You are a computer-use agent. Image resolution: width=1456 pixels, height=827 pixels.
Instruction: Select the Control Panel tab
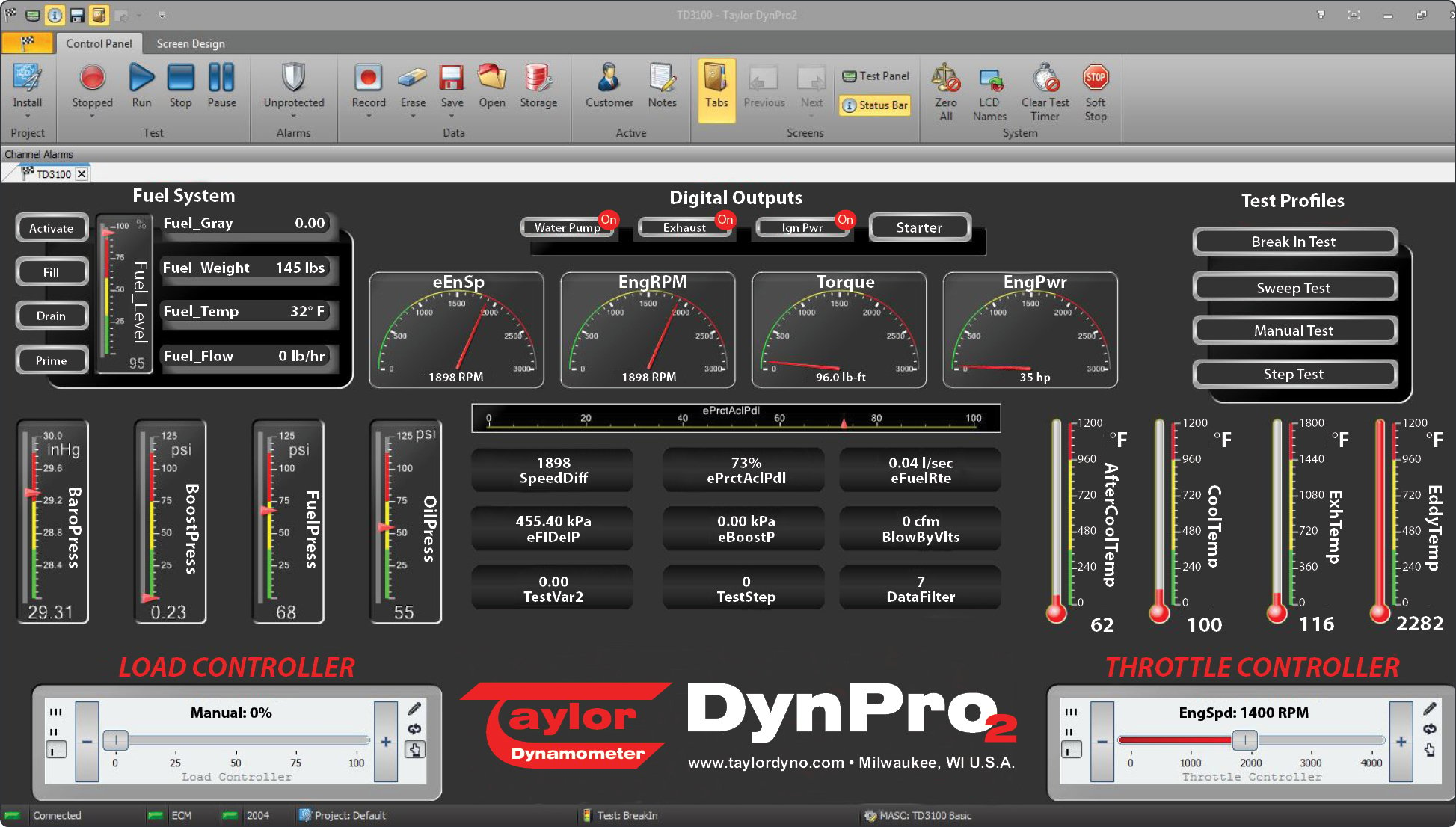[x=99, y=44]
